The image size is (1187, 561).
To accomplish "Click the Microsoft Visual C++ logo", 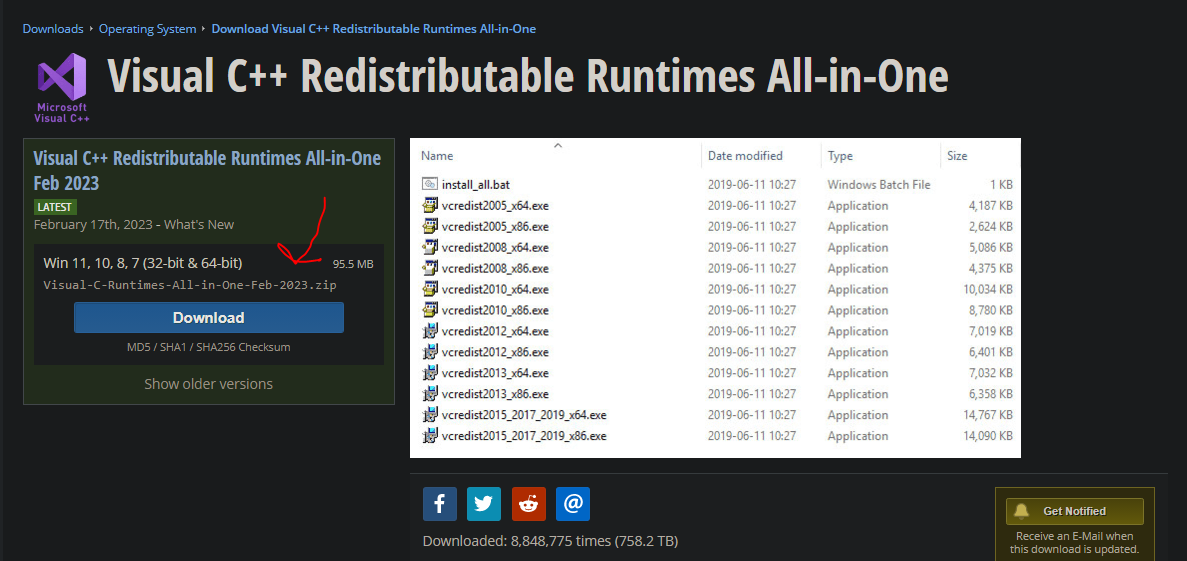I will click(x=62, y=87).
